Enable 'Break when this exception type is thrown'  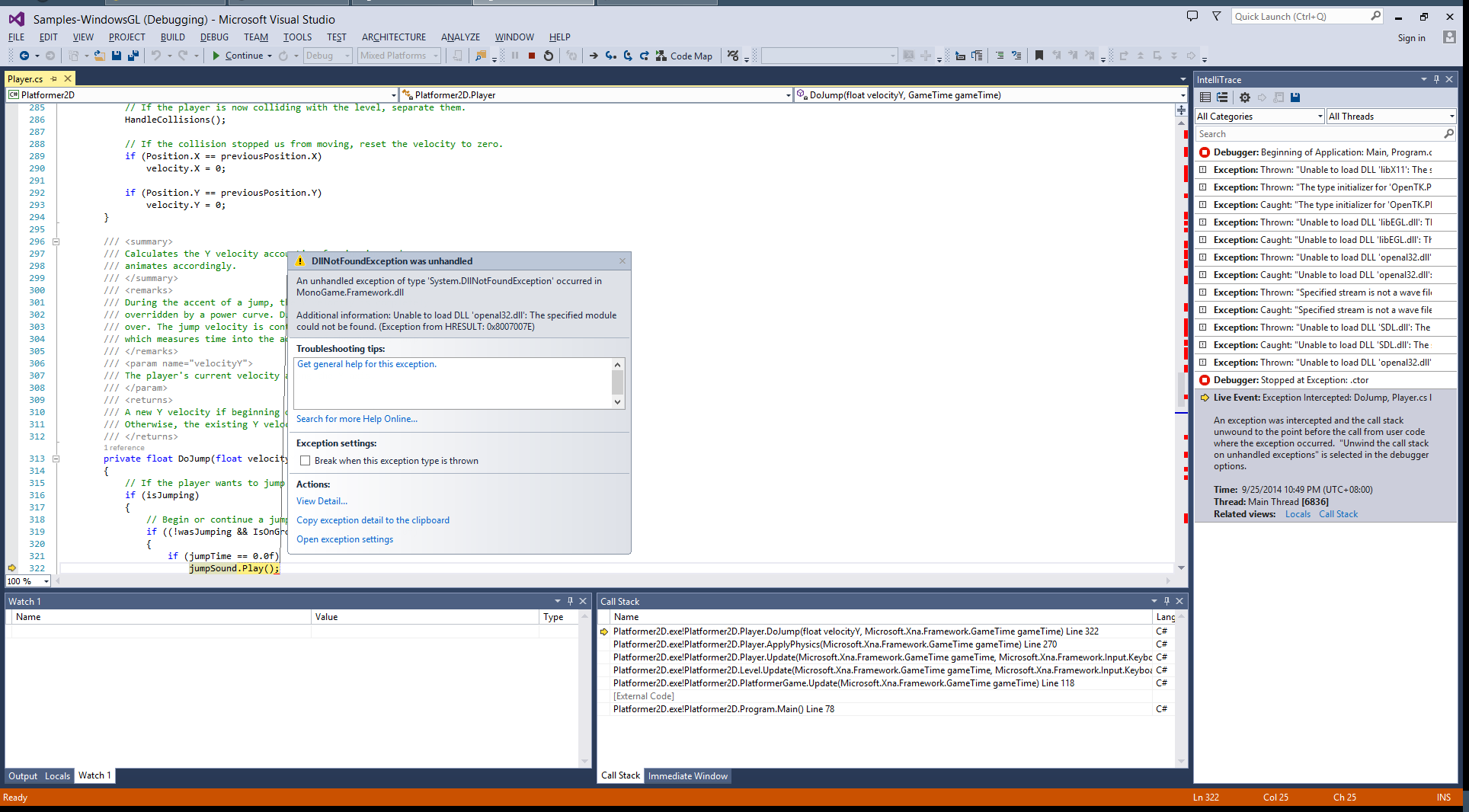tap(305, 461)
